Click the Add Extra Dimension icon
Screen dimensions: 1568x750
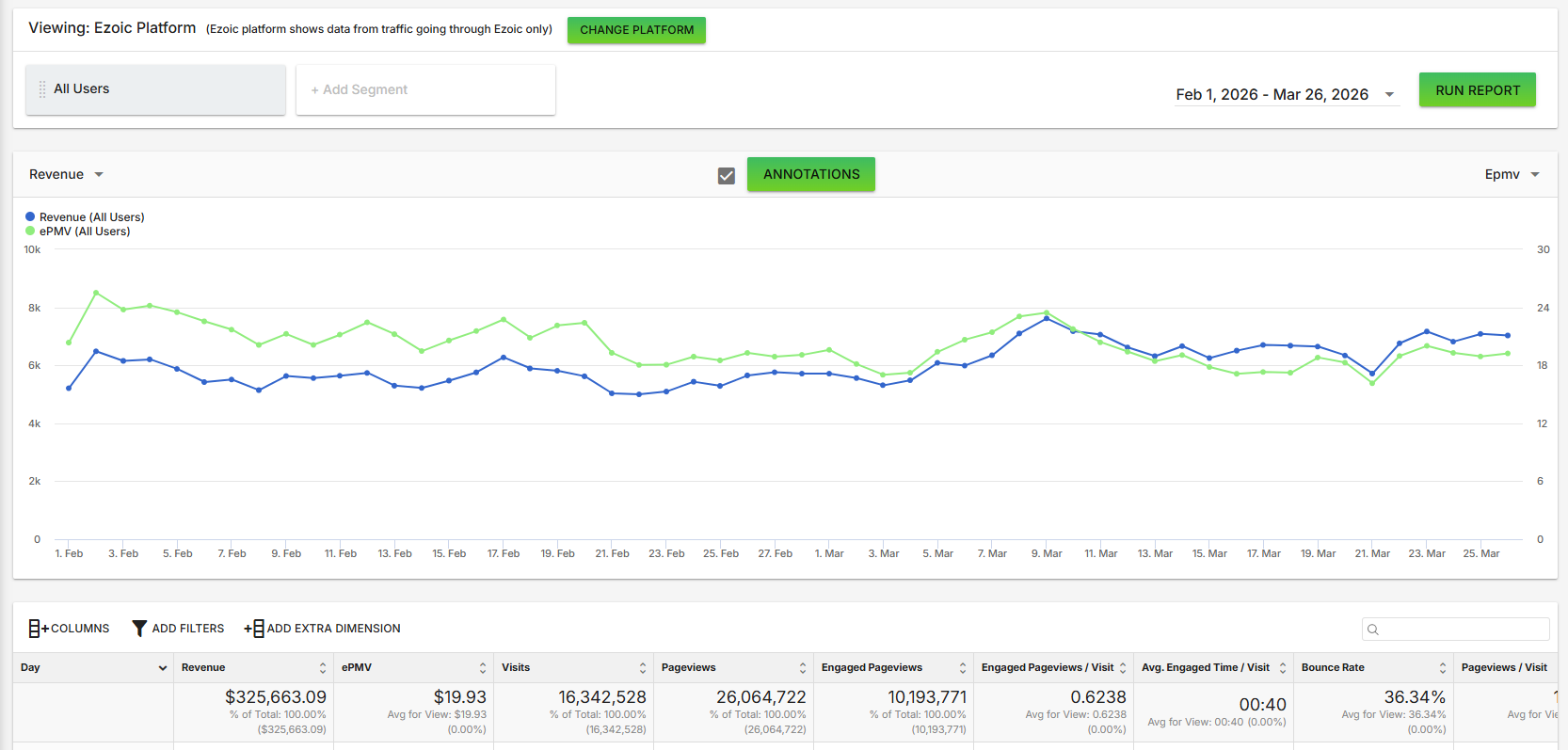254,629
